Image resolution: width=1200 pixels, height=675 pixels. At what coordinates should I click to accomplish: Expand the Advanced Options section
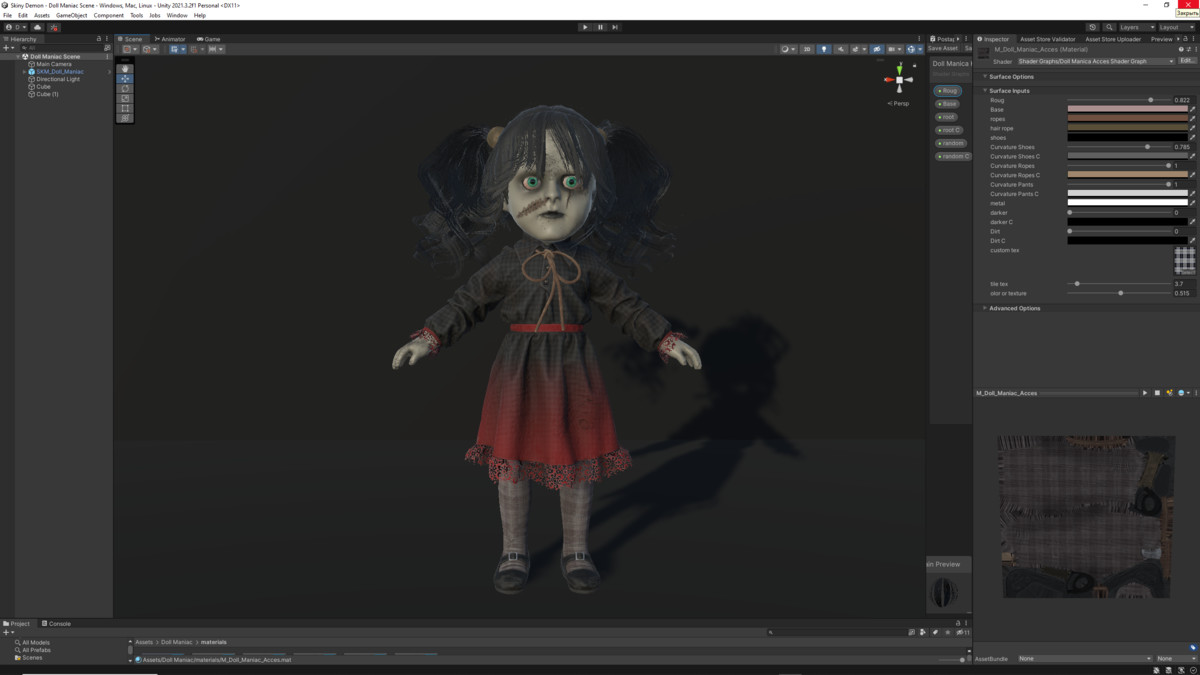click(x=1012, y=308)
